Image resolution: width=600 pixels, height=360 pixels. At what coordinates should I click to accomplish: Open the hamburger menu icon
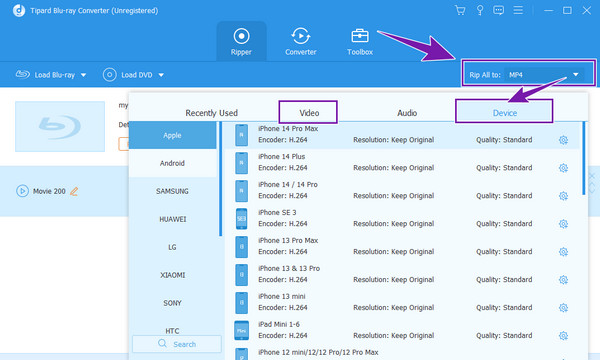tap(518, 10)
